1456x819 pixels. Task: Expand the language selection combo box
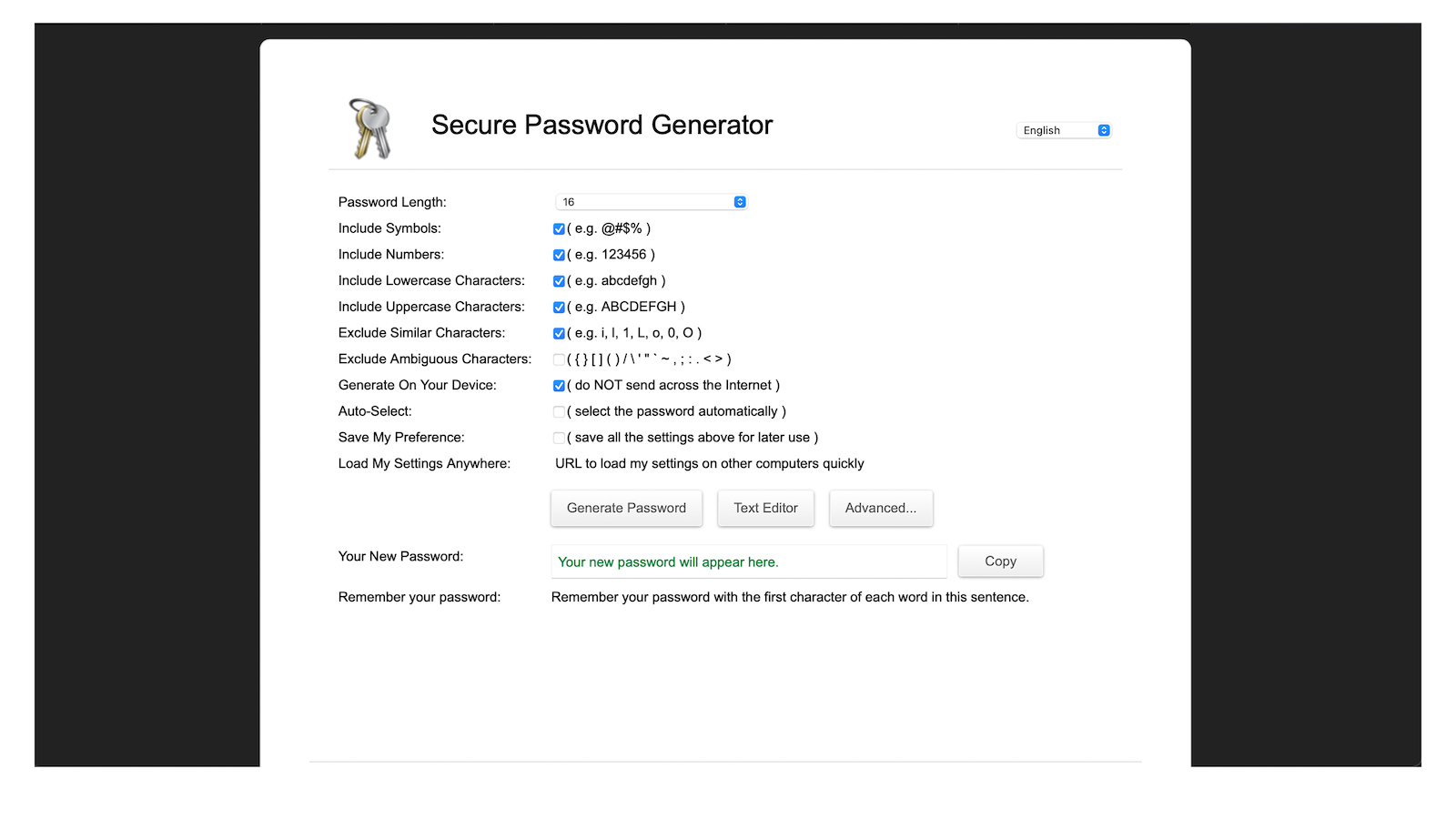1062,130
